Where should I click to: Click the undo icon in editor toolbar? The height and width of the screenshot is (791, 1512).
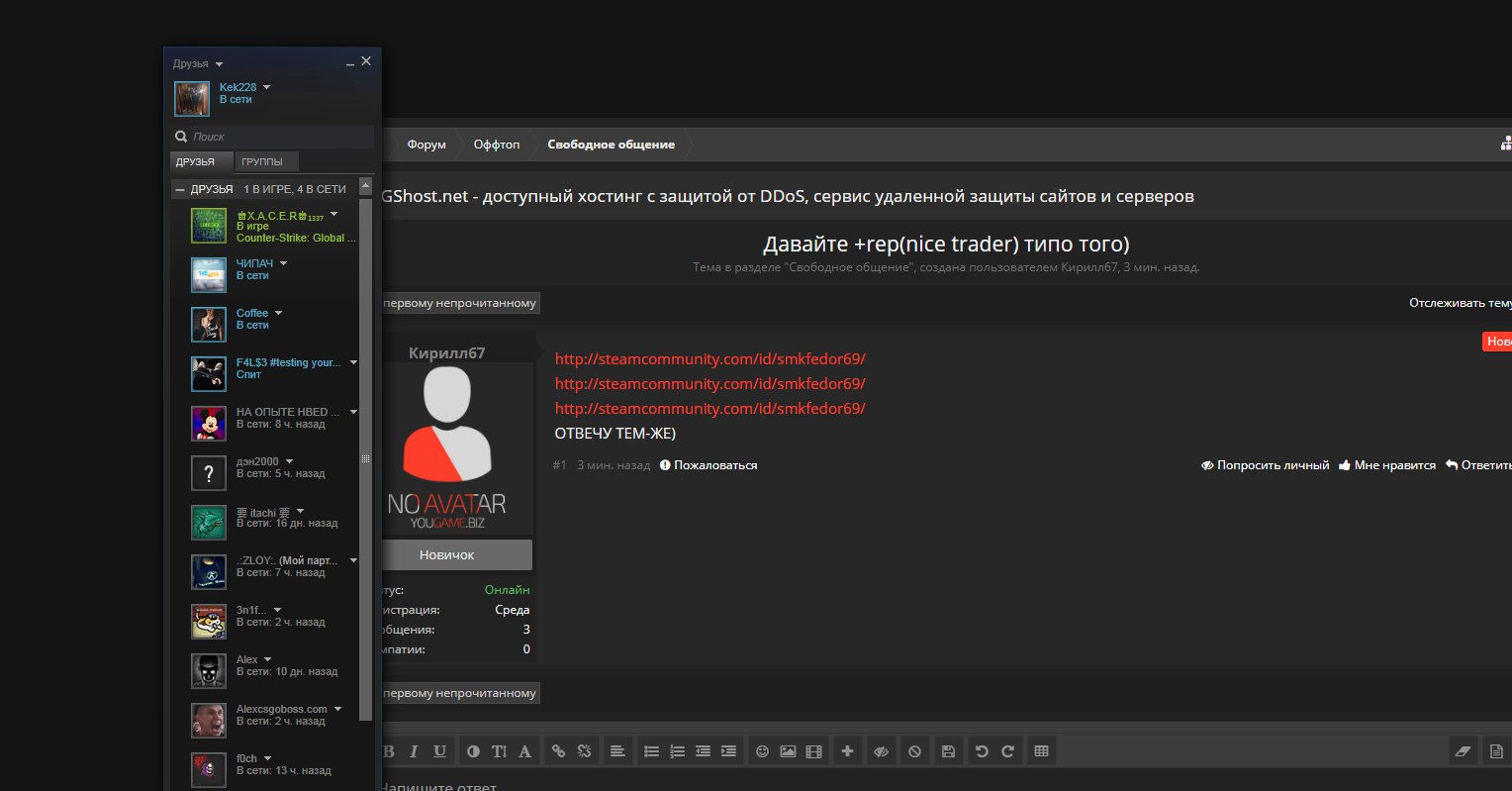coord(982,751)
